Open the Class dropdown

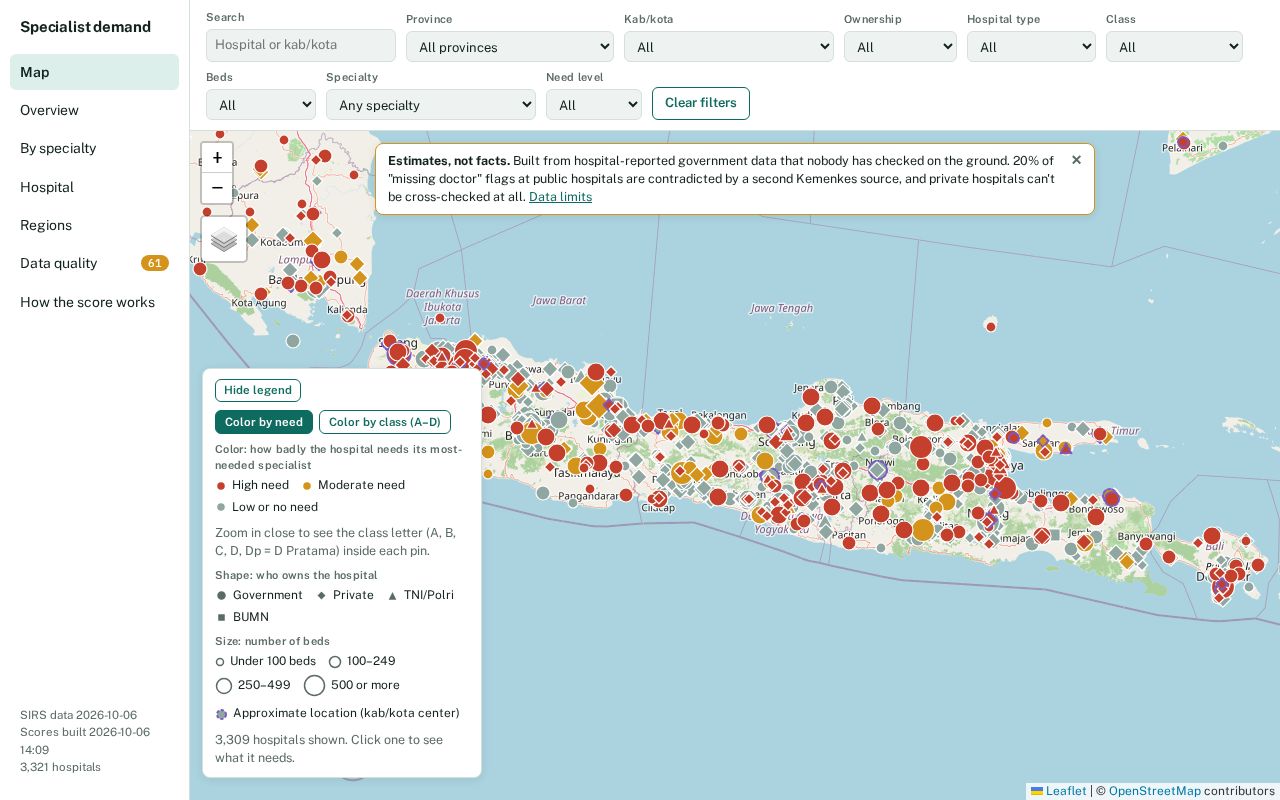(x=1174, y=47)
